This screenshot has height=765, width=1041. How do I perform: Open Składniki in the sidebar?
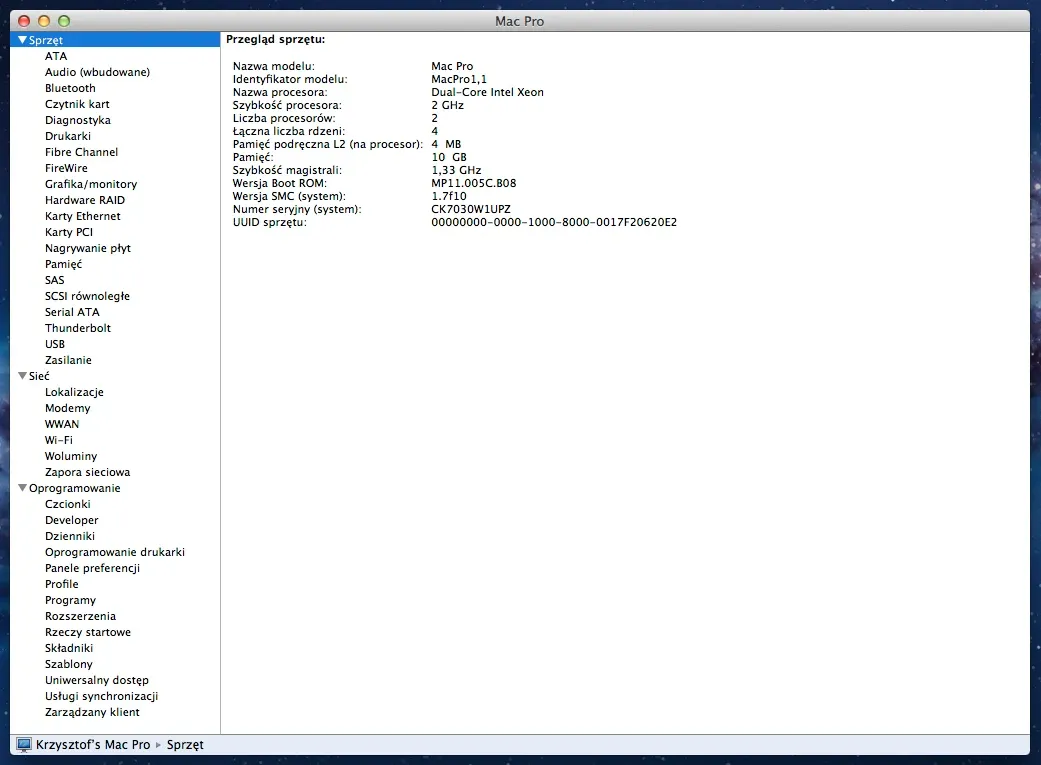[68, 648]
